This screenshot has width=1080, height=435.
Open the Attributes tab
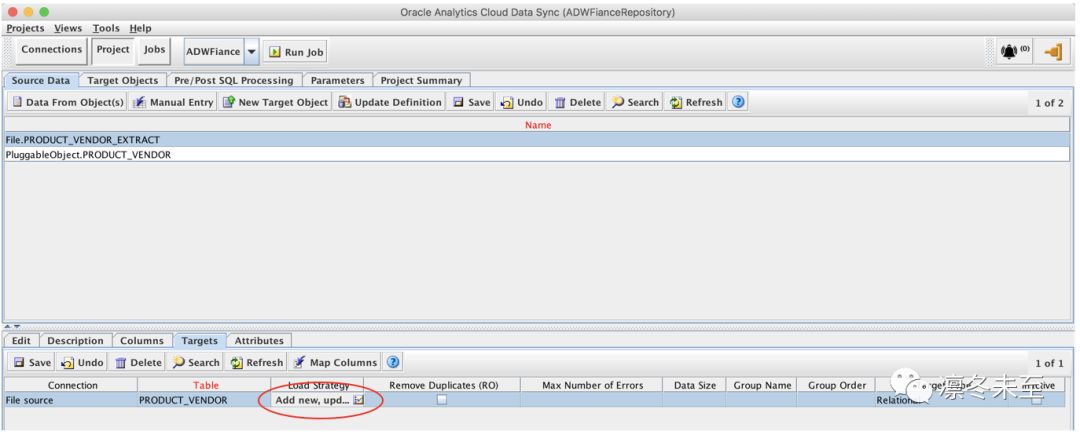[259, 341]
